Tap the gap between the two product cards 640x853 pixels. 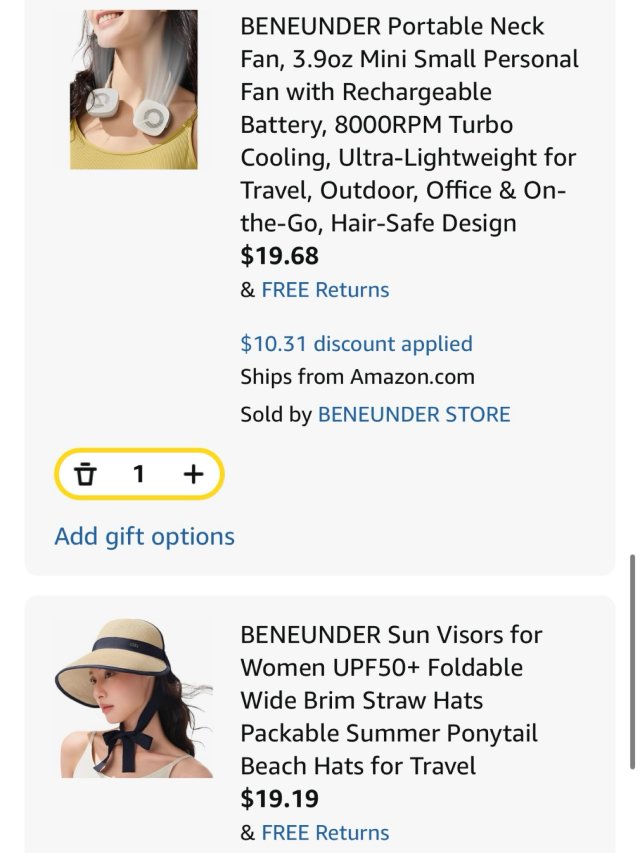[320, 586]
